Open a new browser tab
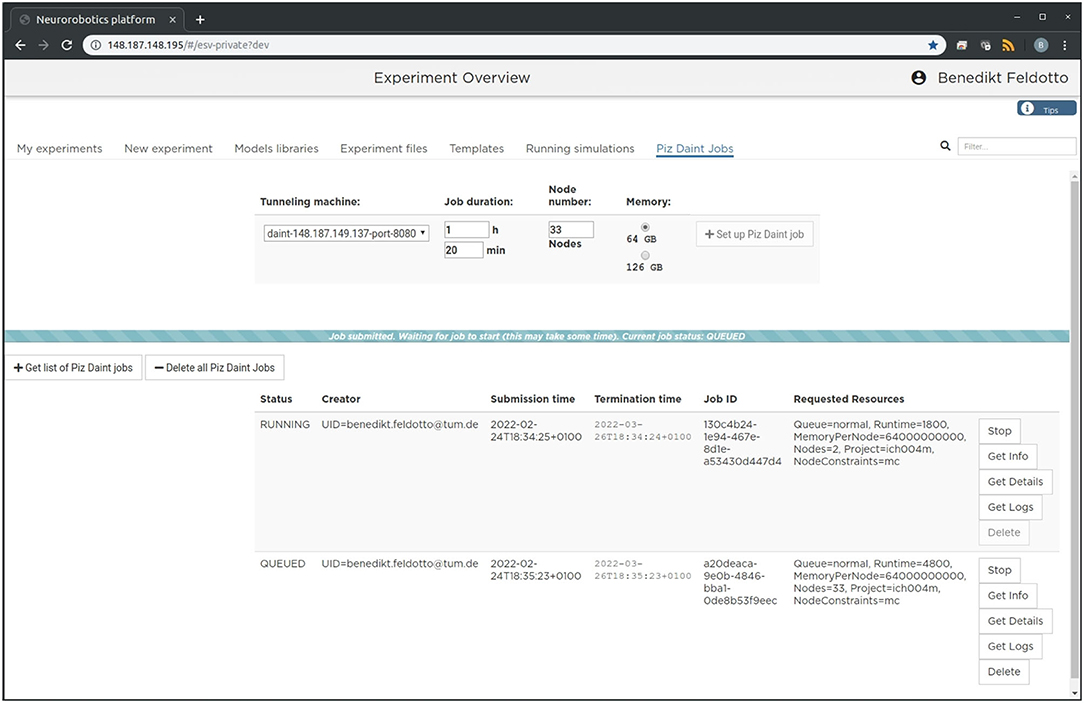 tap(200, 19)
